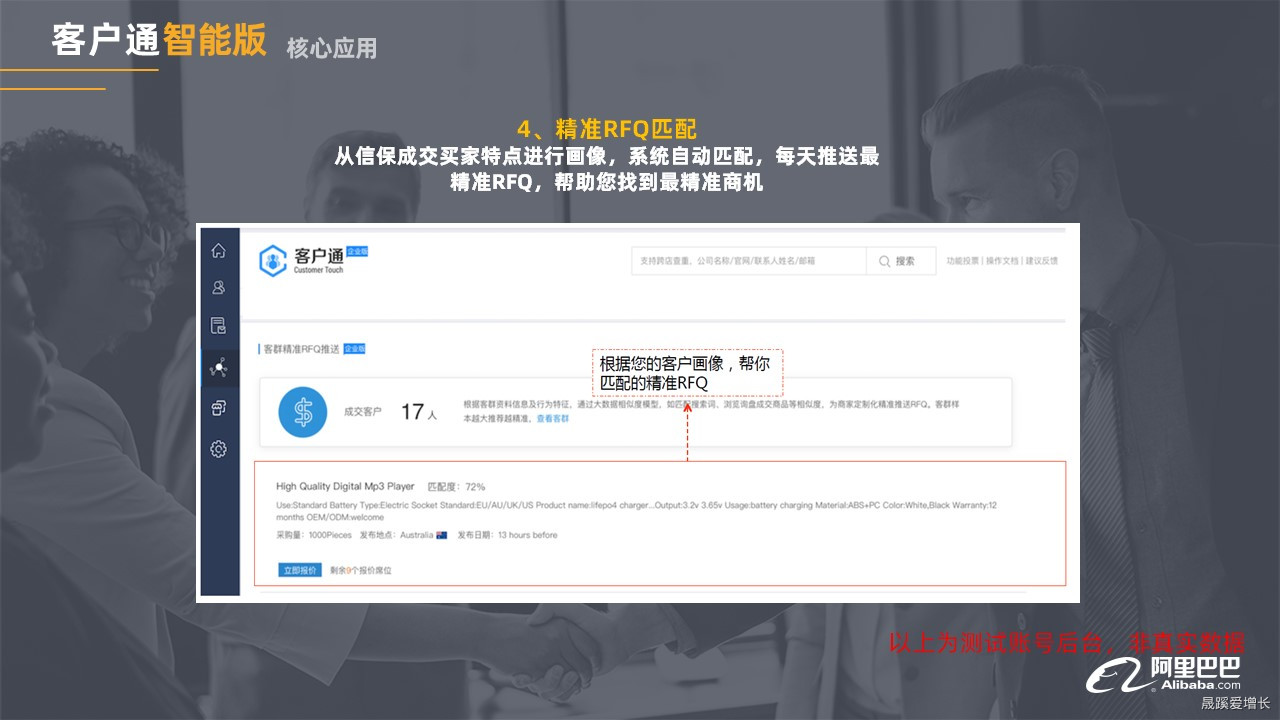
Task: Open the document list icon in the sidebar
Action: click(218, 325)
